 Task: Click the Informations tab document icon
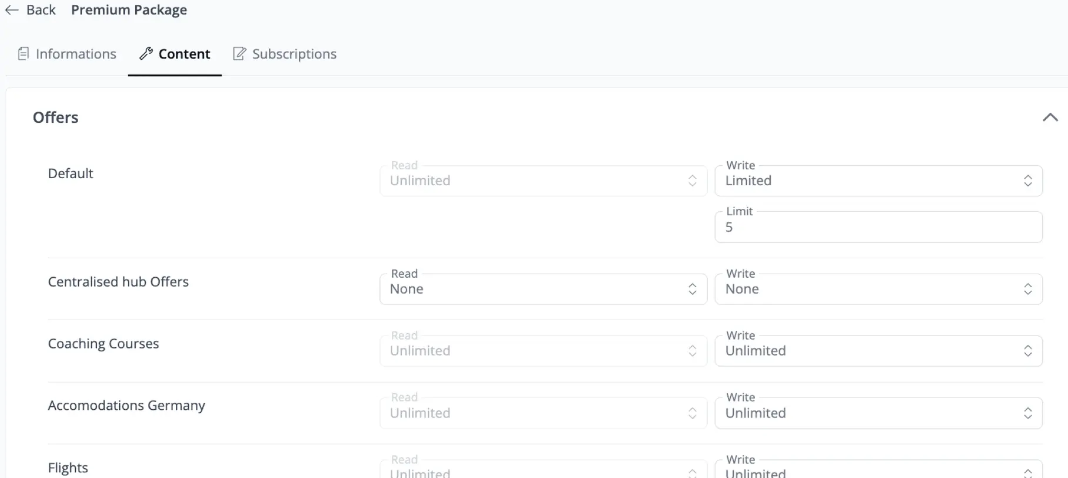[23, 54]
